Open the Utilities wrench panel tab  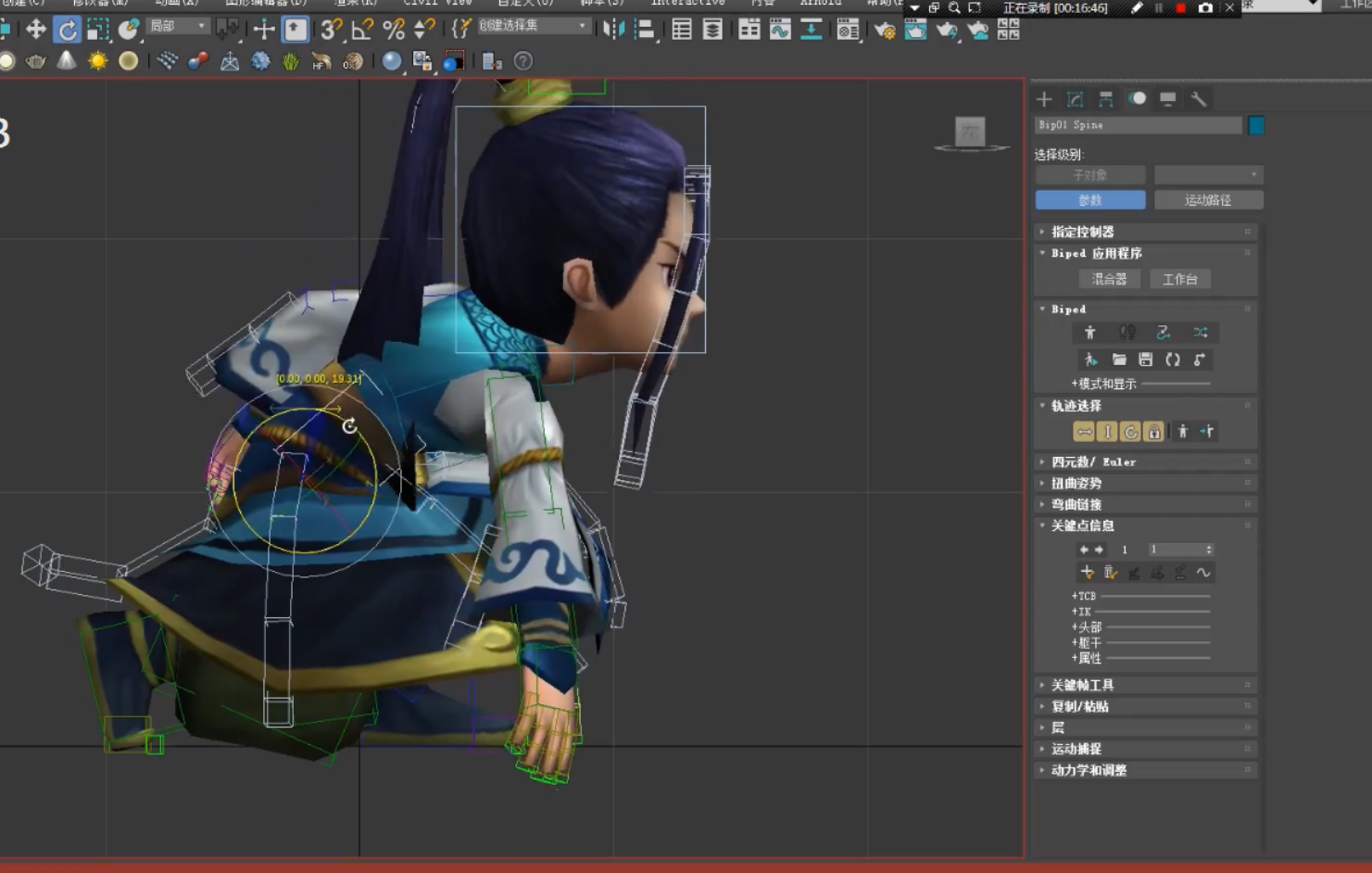[x=1198, y=99]
